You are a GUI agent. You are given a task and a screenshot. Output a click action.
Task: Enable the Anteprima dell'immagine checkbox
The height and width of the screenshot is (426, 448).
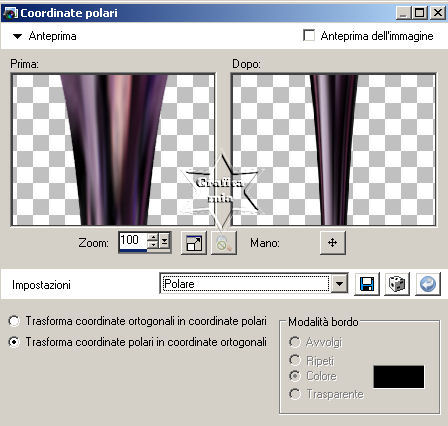309,35
